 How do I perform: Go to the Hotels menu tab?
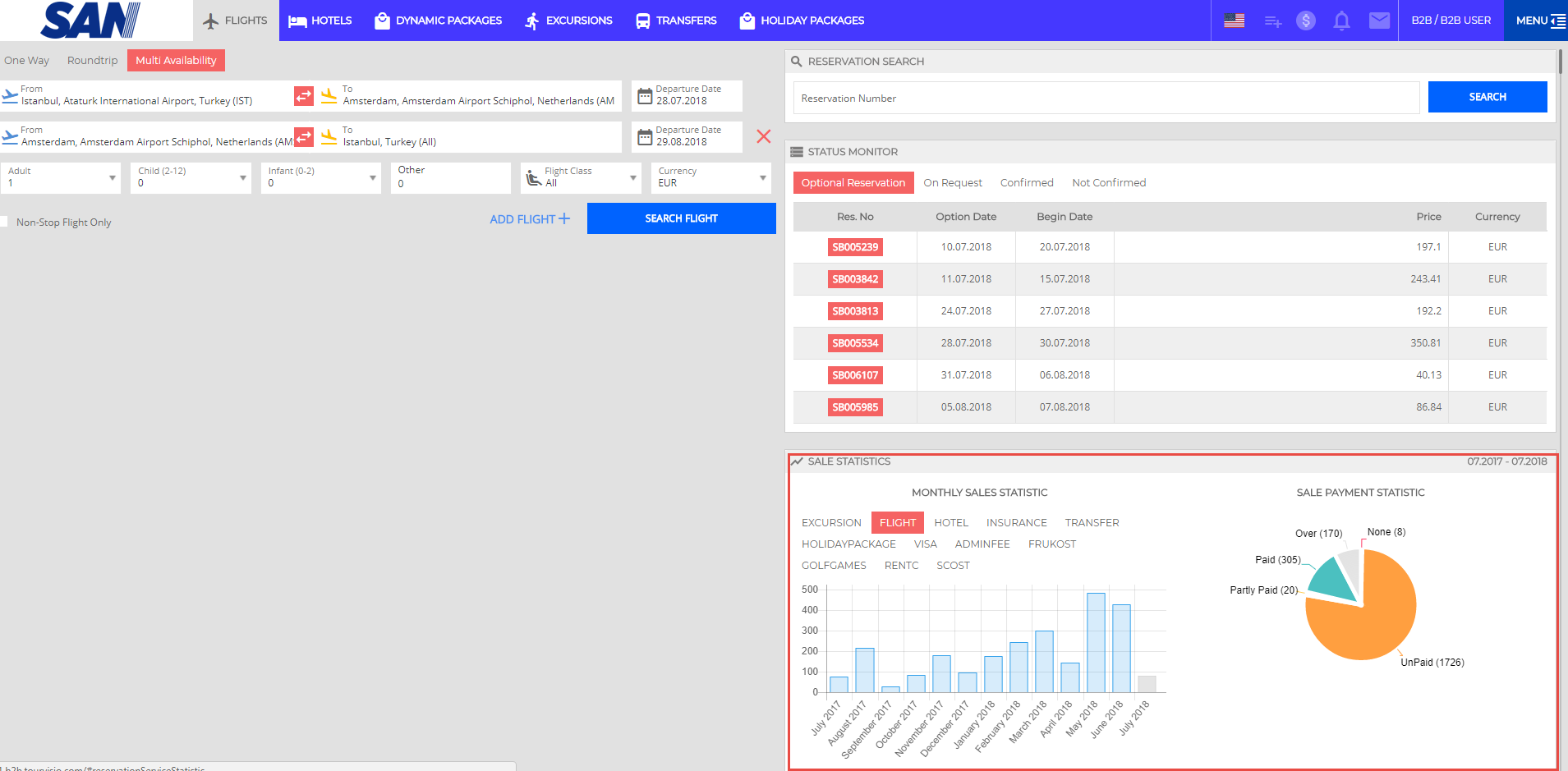[x=320, y=21]
